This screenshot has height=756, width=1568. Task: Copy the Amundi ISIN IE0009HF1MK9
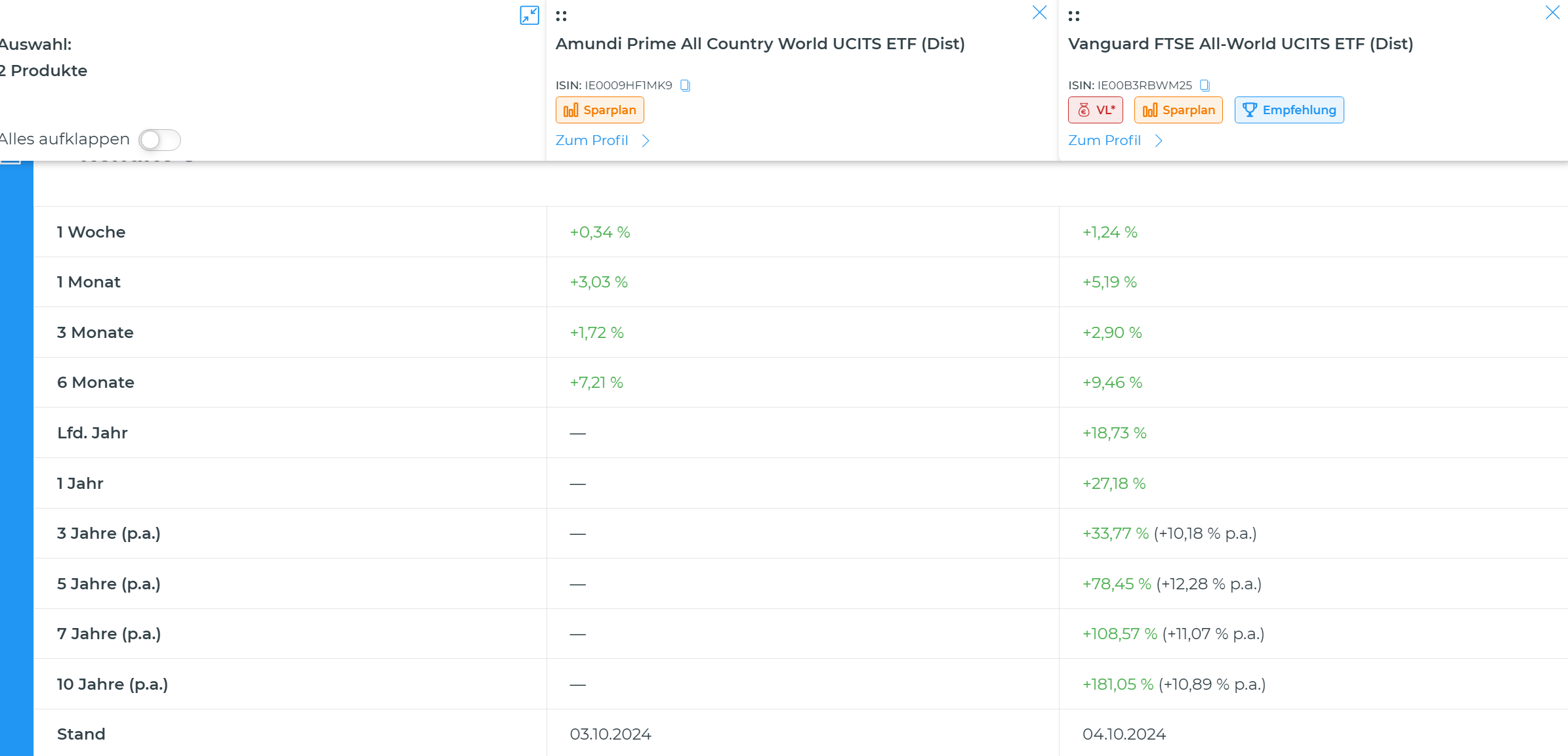coord(685,85)
